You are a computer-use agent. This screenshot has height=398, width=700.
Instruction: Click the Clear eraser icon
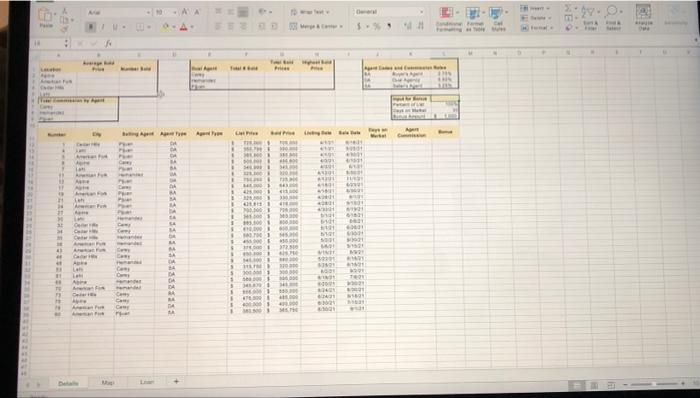[x=568, y=28]
